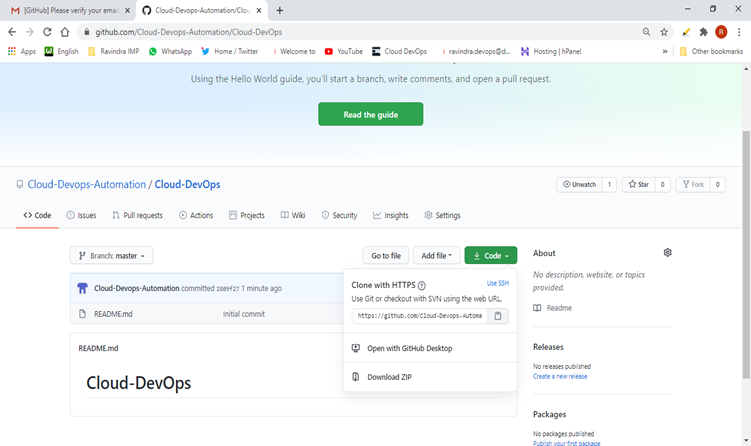Click Create a new release link

click(560, 377)
